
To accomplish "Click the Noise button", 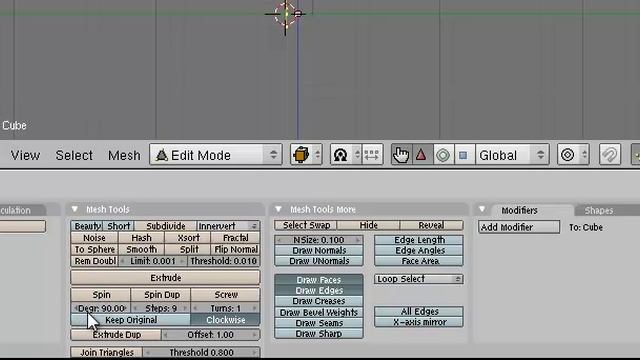I will click(x=94, y=238).
